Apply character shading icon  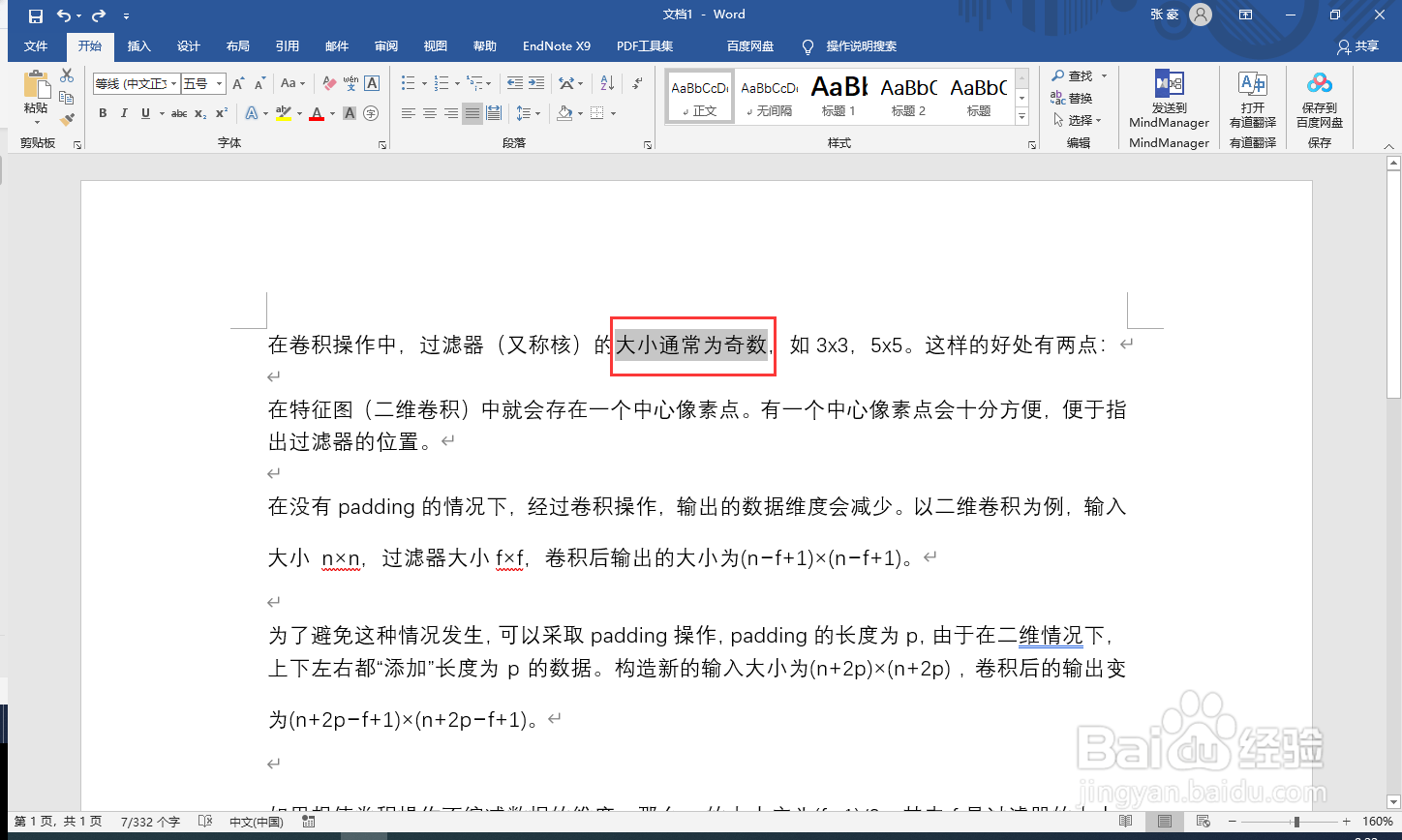tap(350, 113)
